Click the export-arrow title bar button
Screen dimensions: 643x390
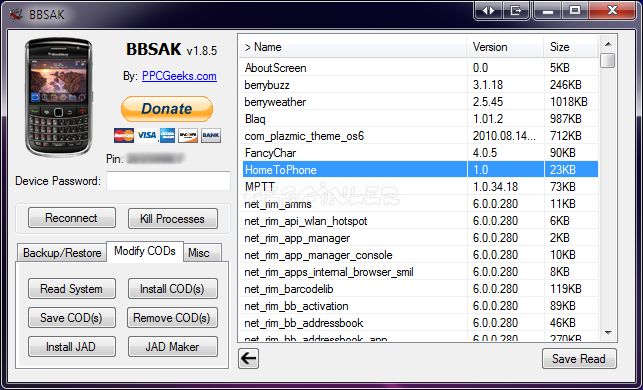click(515, 11)
